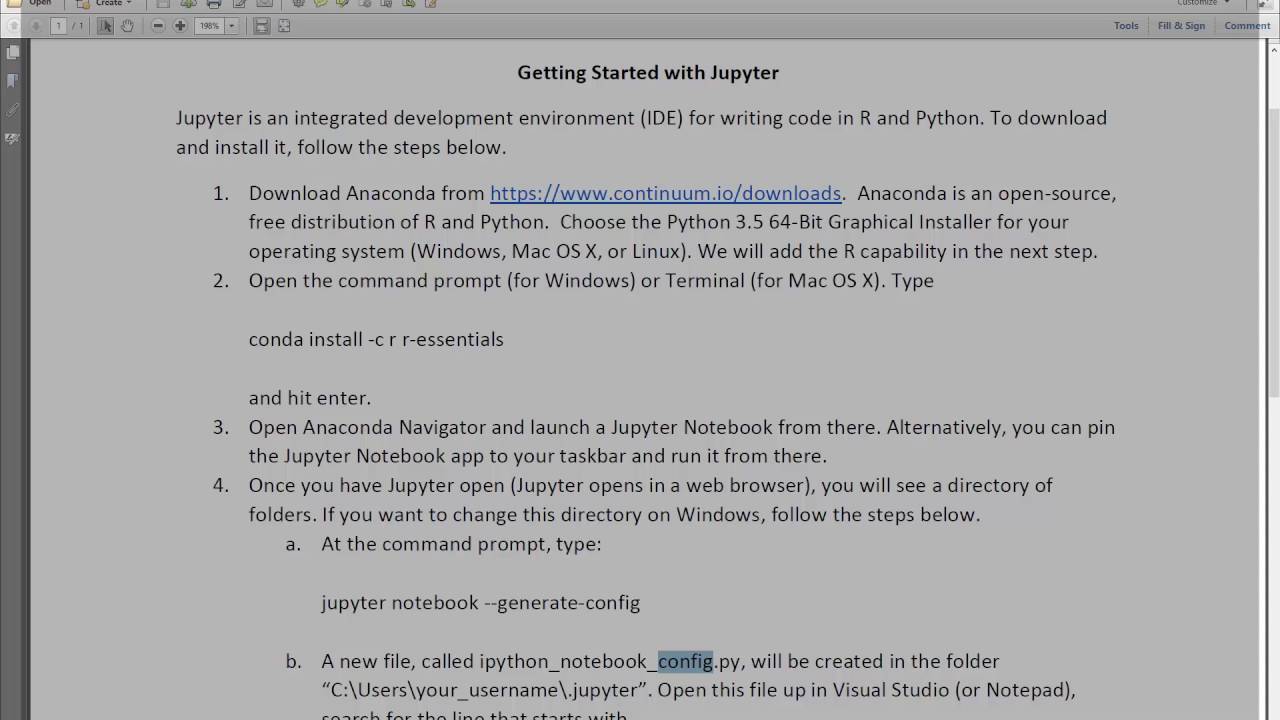Viewport: 1280px width, 720px height.
Task: Click the 'and hit enter.' line
Action: pos(310,398)
